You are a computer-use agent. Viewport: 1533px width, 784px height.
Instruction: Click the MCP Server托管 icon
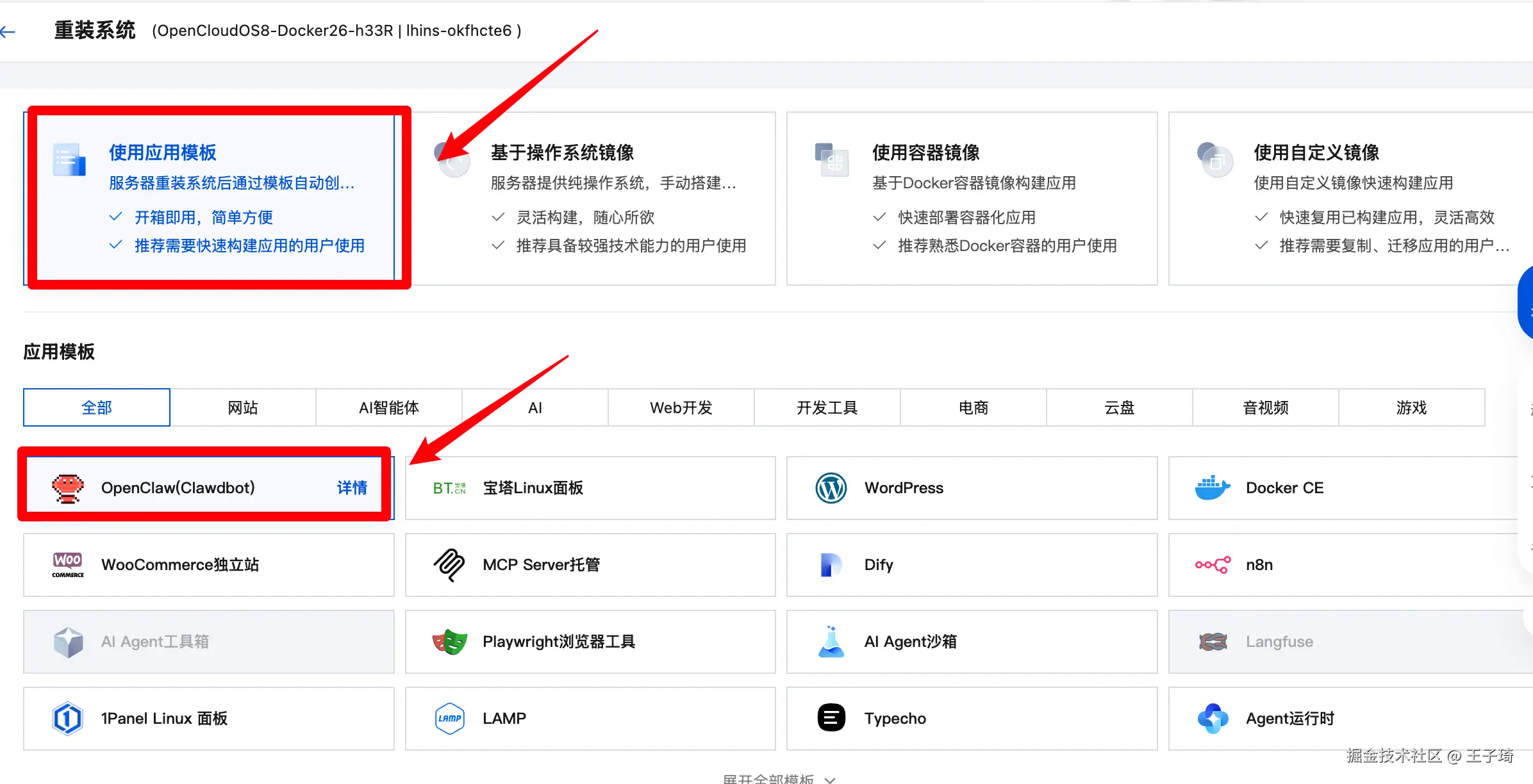coord(449,565)
